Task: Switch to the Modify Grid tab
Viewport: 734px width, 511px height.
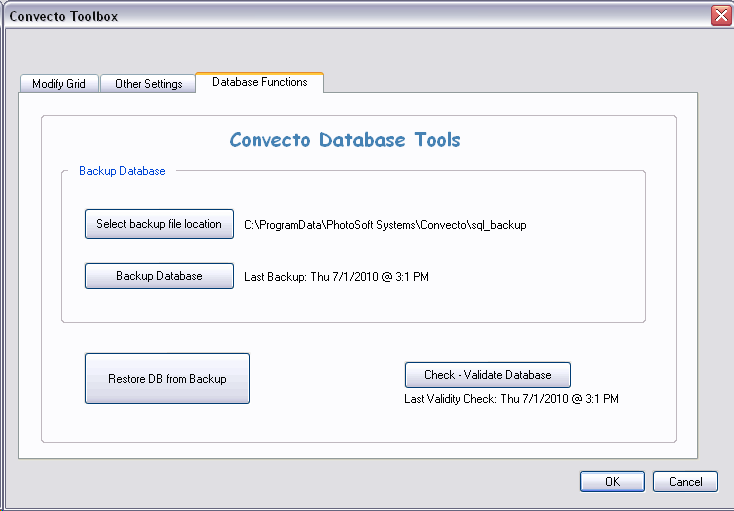Action: point(59,84)
